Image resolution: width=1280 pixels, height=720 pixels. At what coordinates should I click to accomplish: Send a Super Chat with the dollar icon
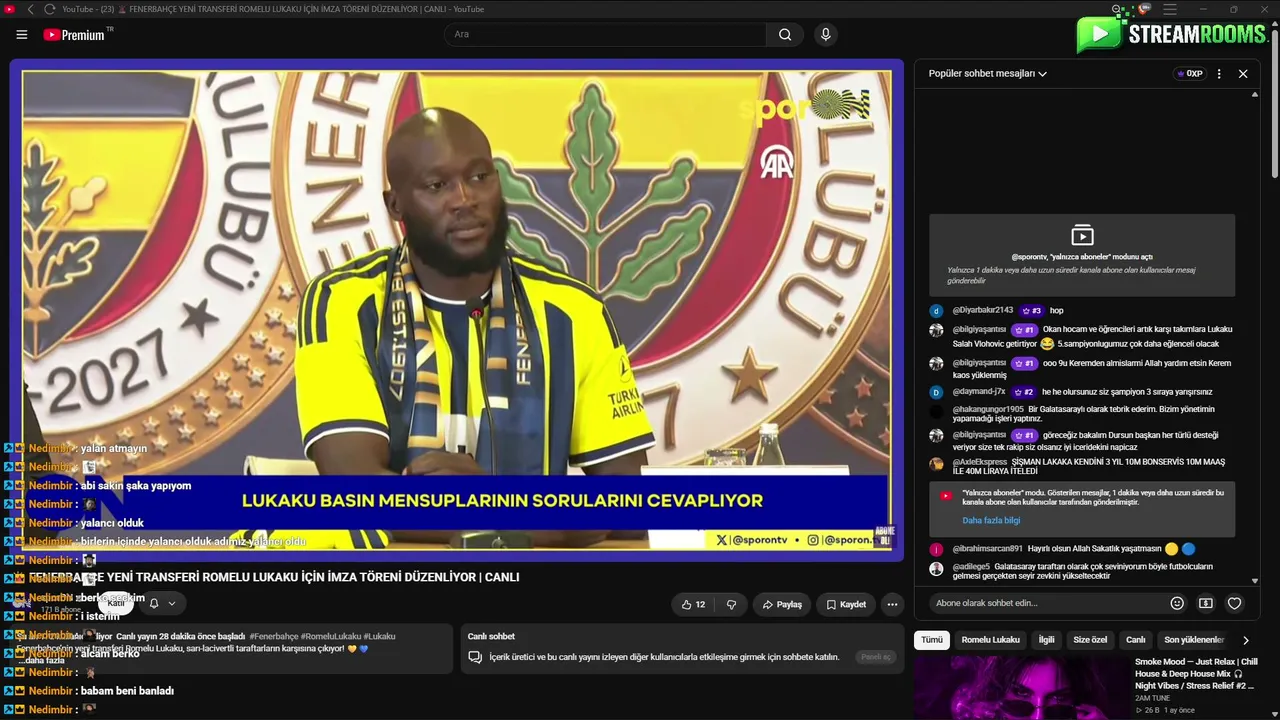click(1206, 603)
